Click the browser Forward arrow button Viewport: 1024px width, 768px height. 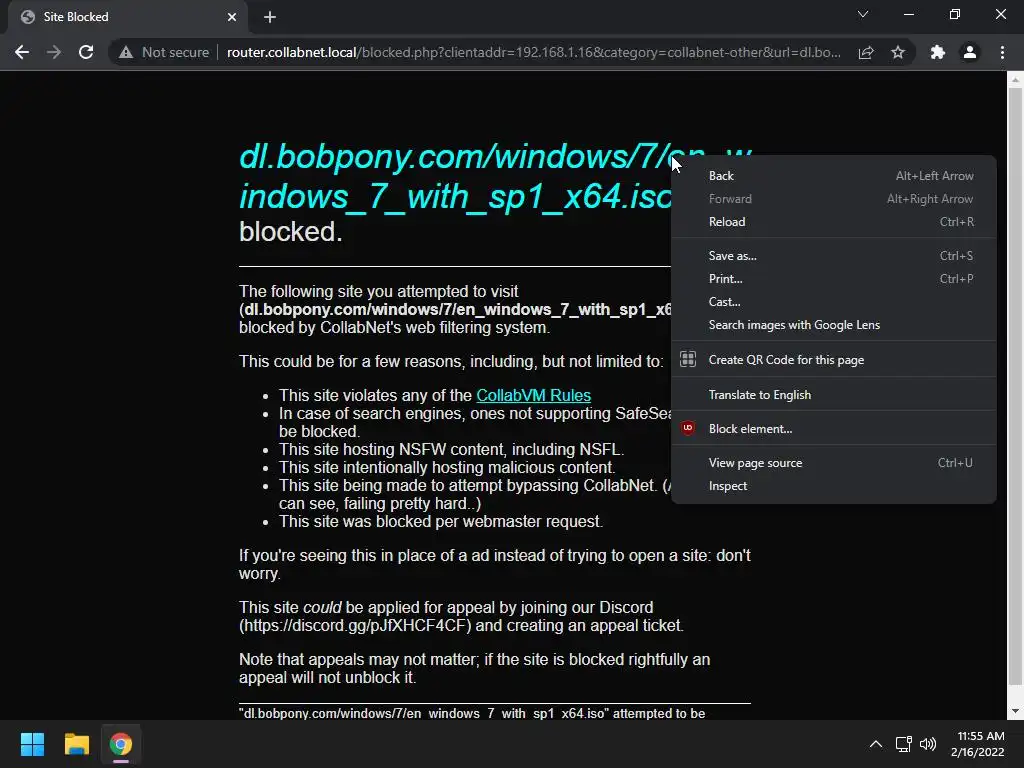click(54, 52)
